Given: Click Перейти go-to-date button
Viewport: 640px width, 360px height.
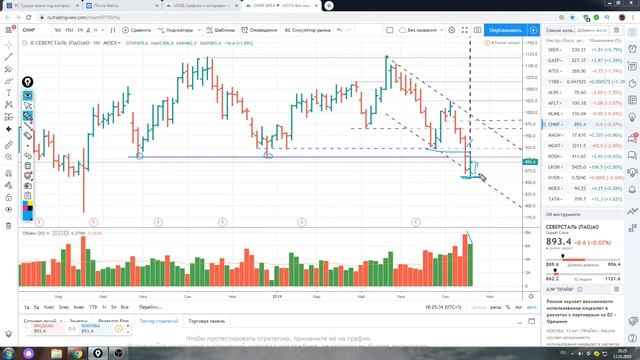Looking at the screenshot, I should [x=150, y=307].
